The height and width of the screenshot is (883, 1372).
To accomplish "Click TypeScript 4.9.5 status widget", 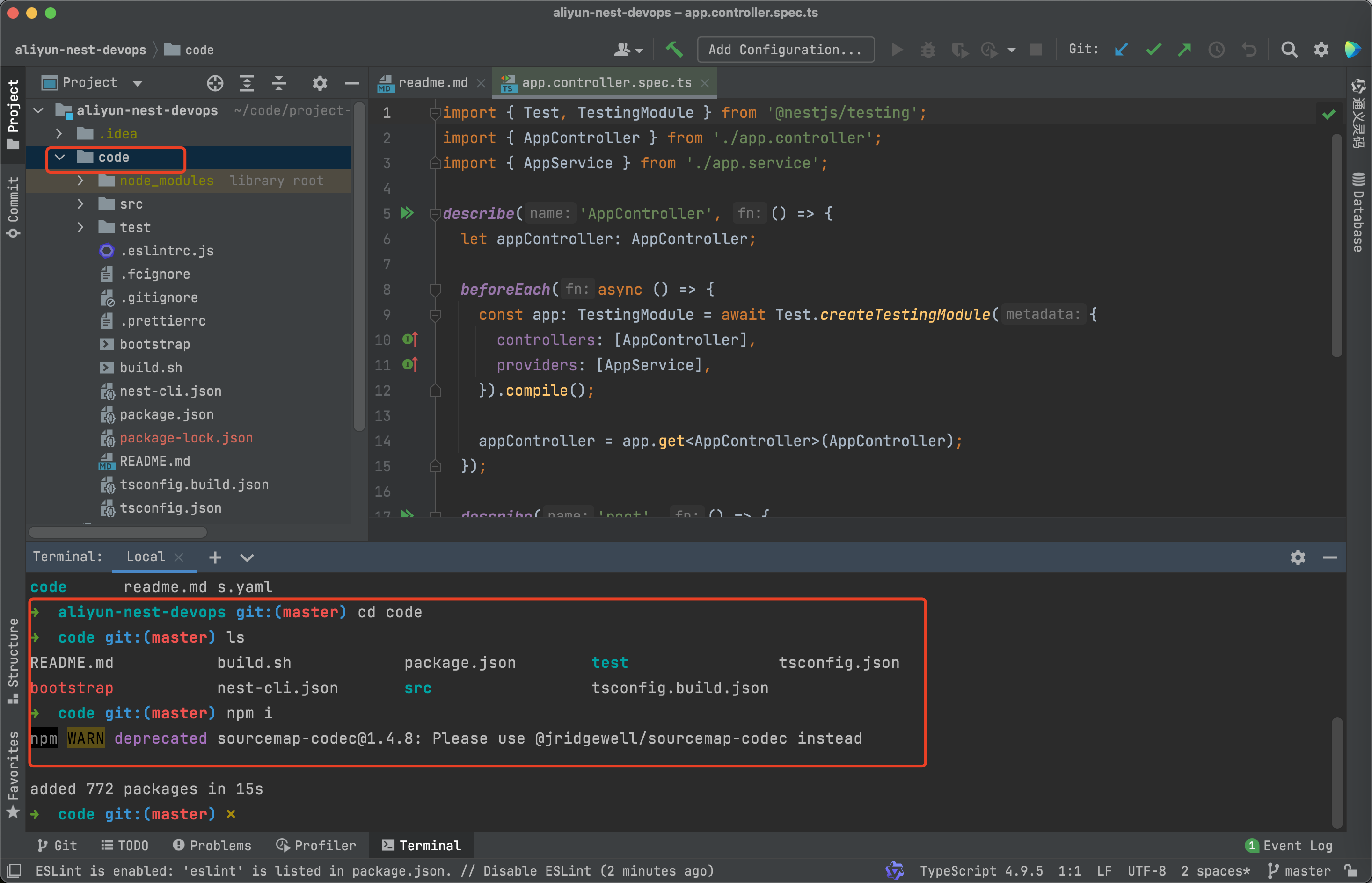I will click(x=981, y=870).
